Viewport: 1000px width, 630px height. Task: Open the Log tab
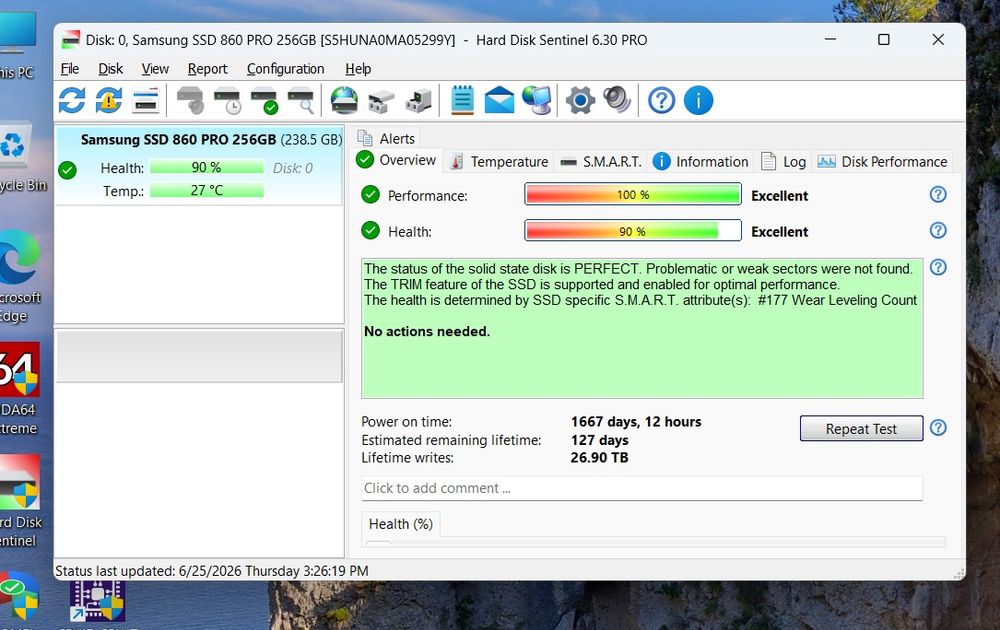pos(784,162)
